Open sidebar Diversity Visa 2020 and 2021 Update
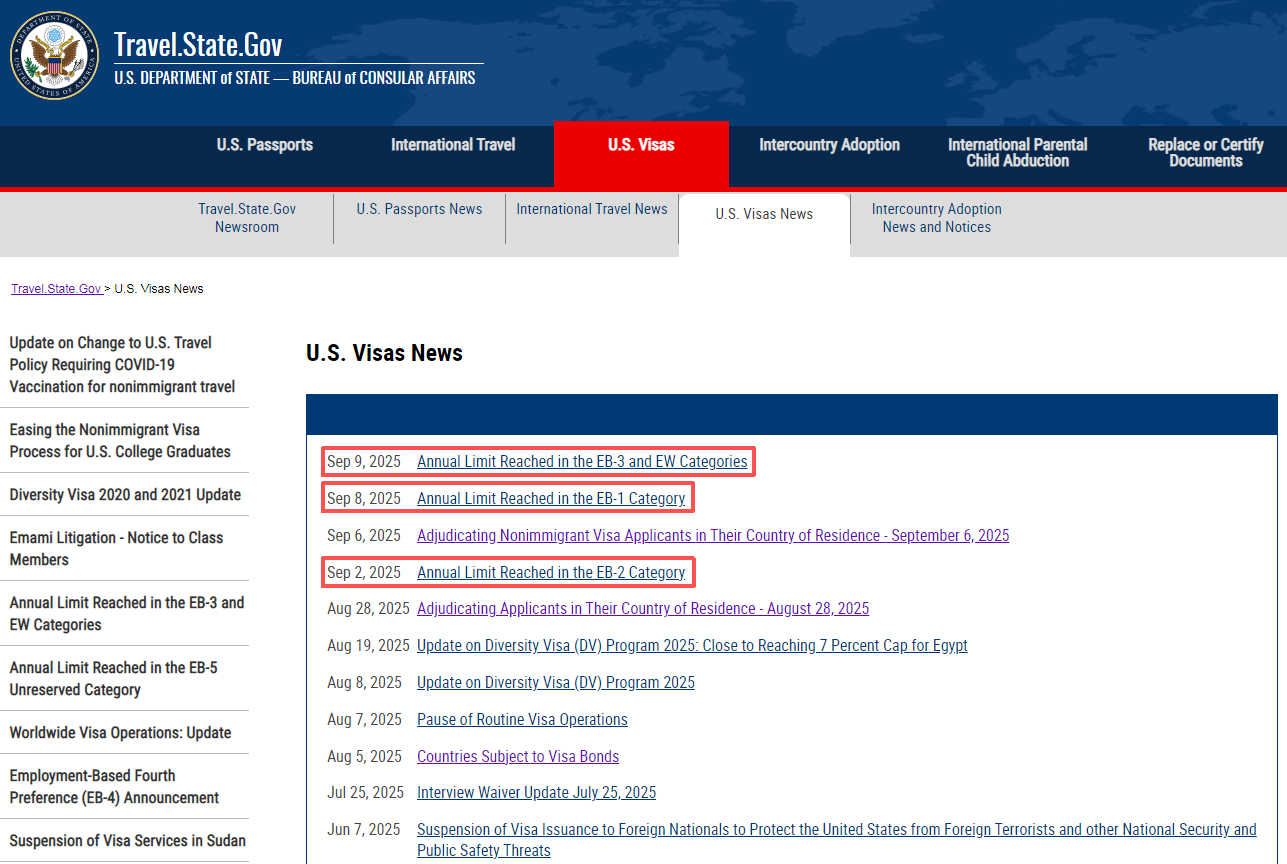This screenshot has width=1287, height=864. [x=125, y=495]
